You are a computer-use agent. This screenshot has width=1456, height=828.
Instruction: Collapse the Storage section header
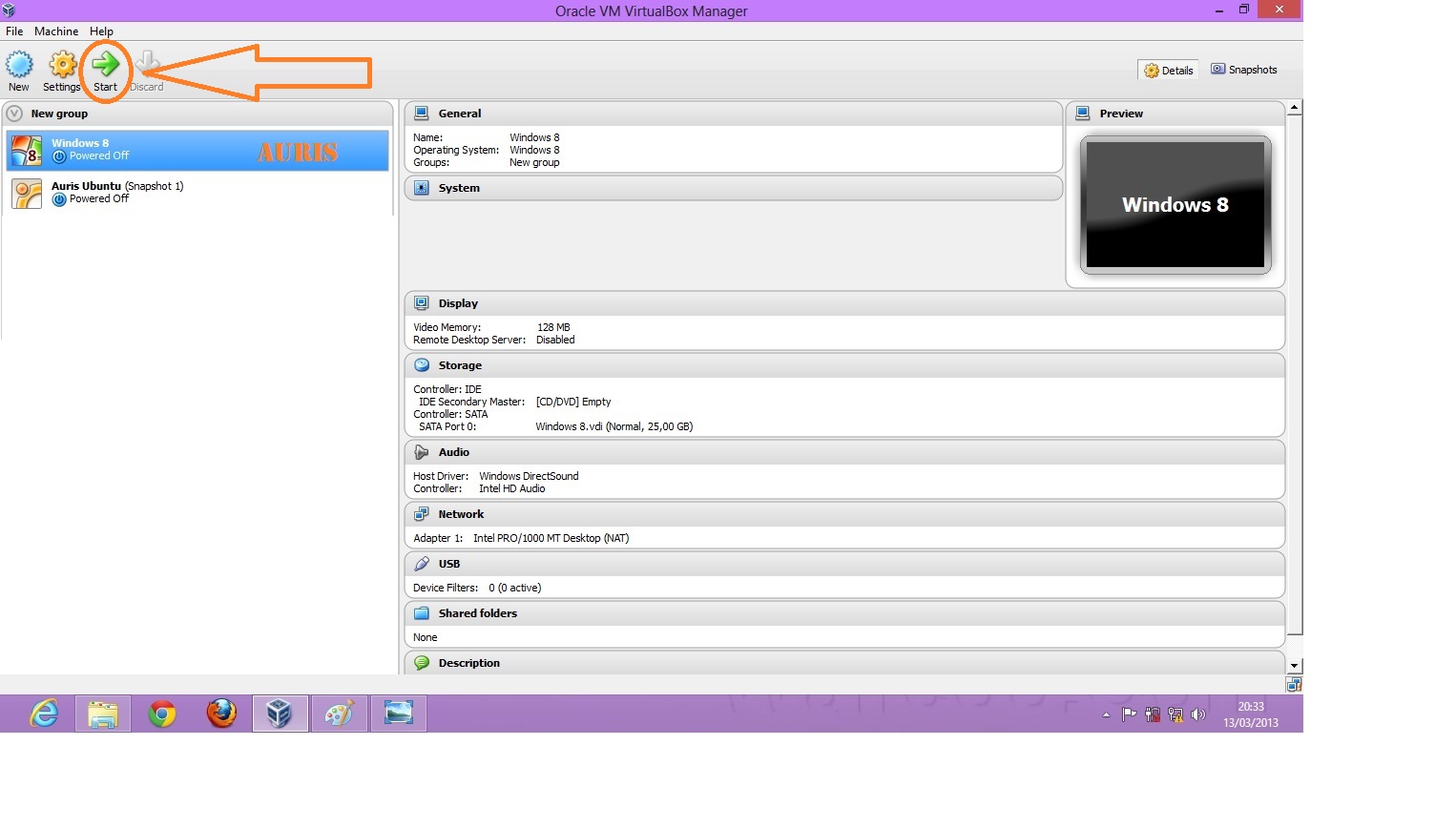(844, 365)
